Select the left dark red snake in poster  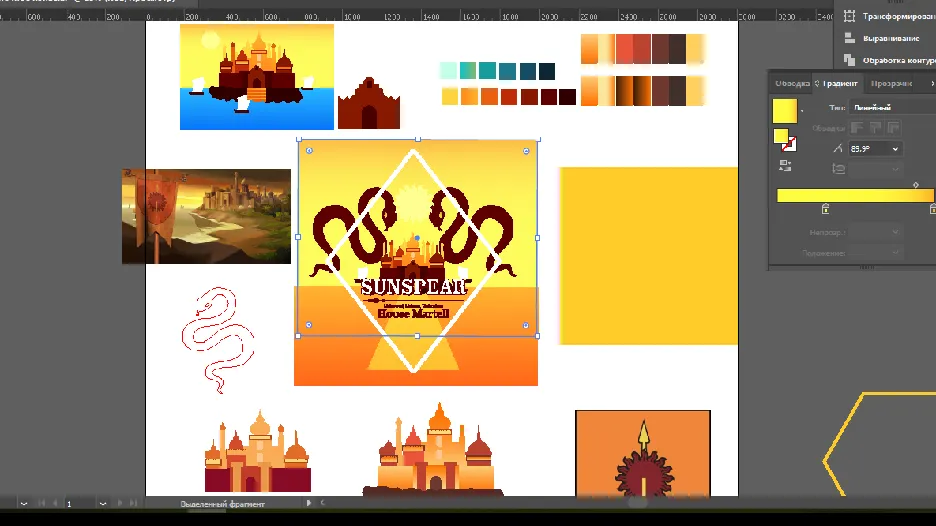click(x=355, y=232)
